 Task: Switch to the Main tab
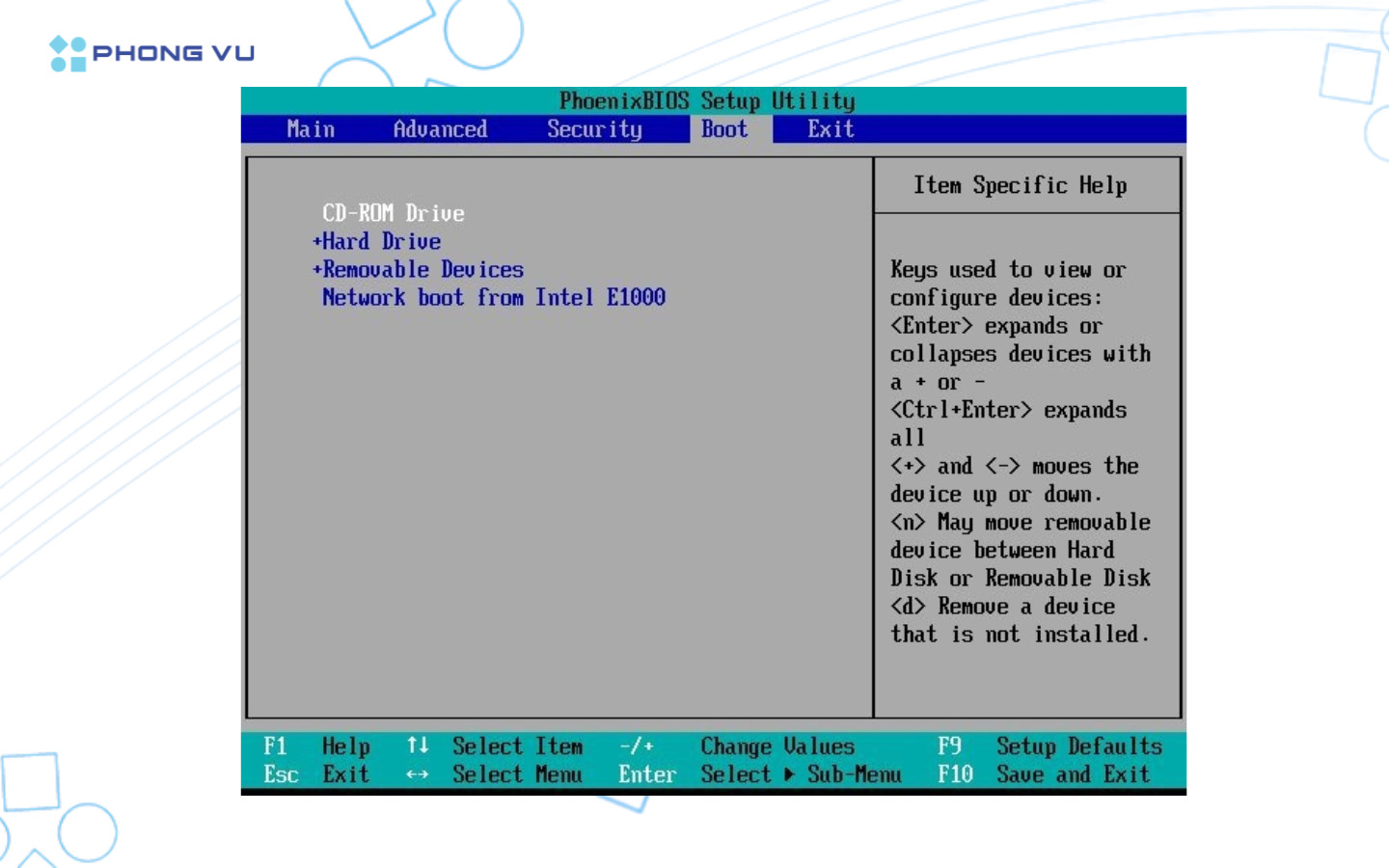[311, 129]
